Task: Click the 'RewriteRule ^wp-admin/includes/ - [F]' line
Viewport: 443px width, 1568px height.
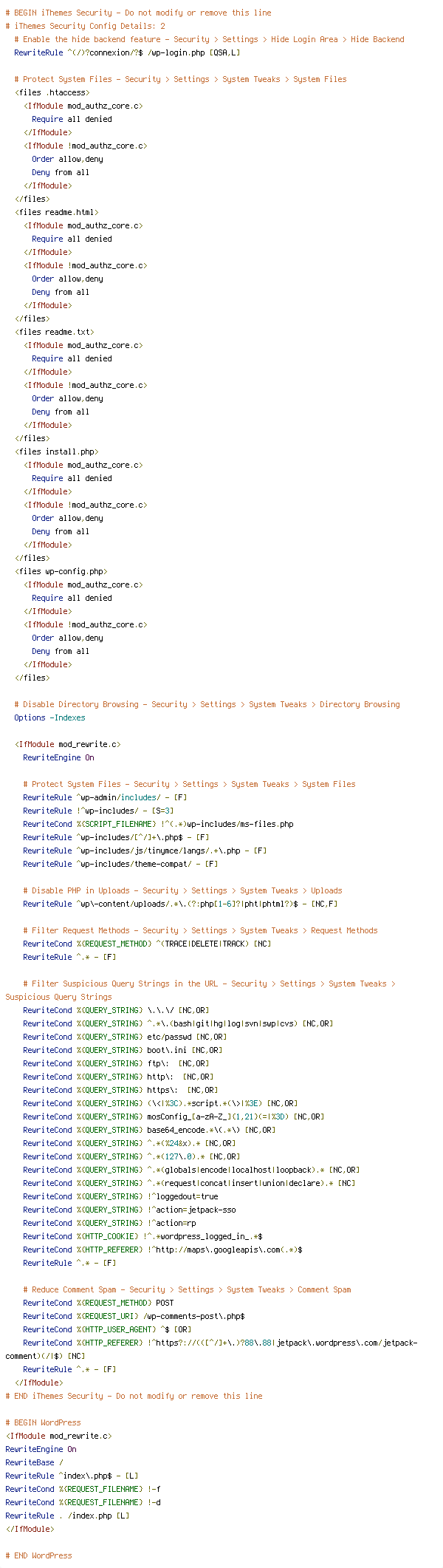Action: point(105,797)
